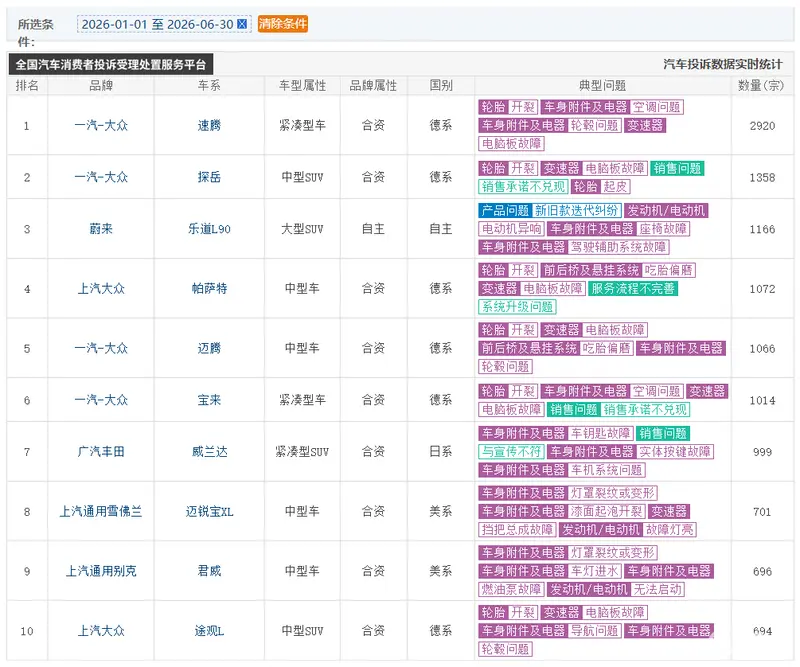Click the 车钥匙故障 tag

(600, 433)
